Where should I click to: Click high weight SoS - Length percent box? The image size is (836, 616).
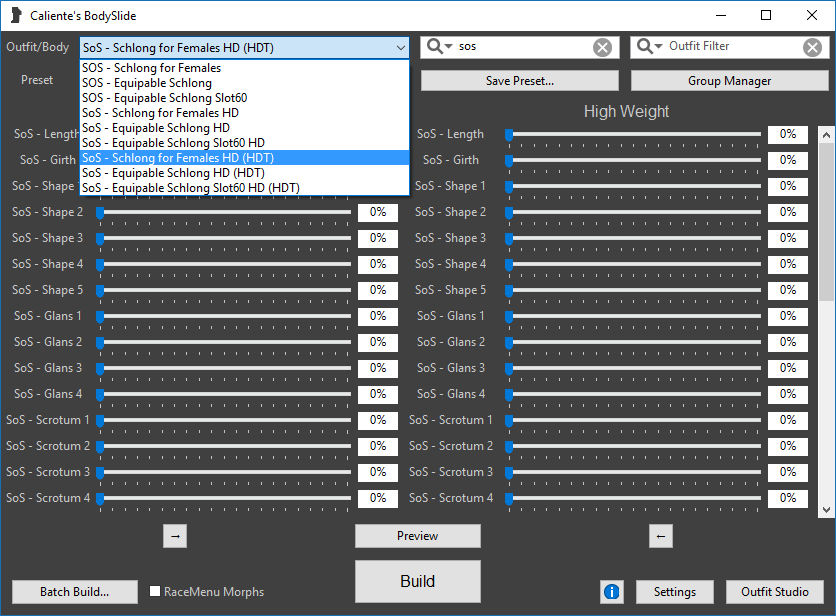tap(787, 134)
